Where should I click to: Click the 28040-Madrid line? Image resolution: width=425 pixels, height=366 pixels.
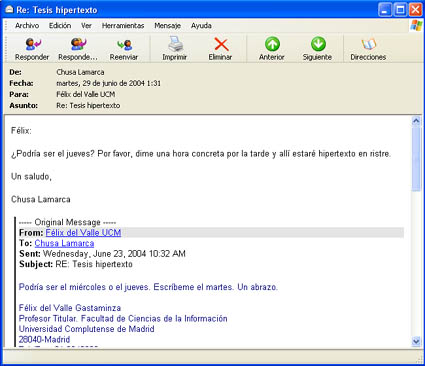point(44,340)
